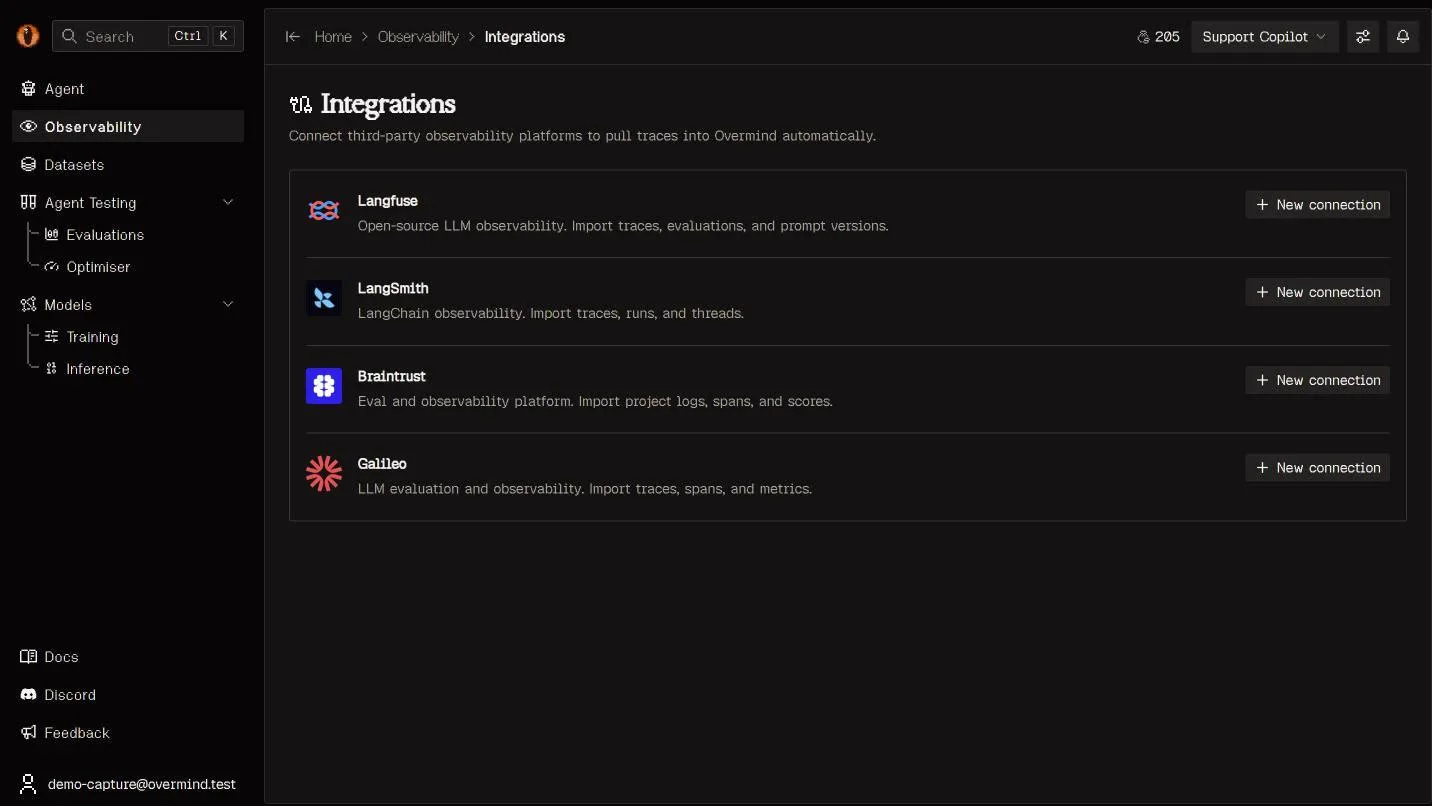
Task: Add new connection for Langfuse
Action: click(x=1317, y=205)
